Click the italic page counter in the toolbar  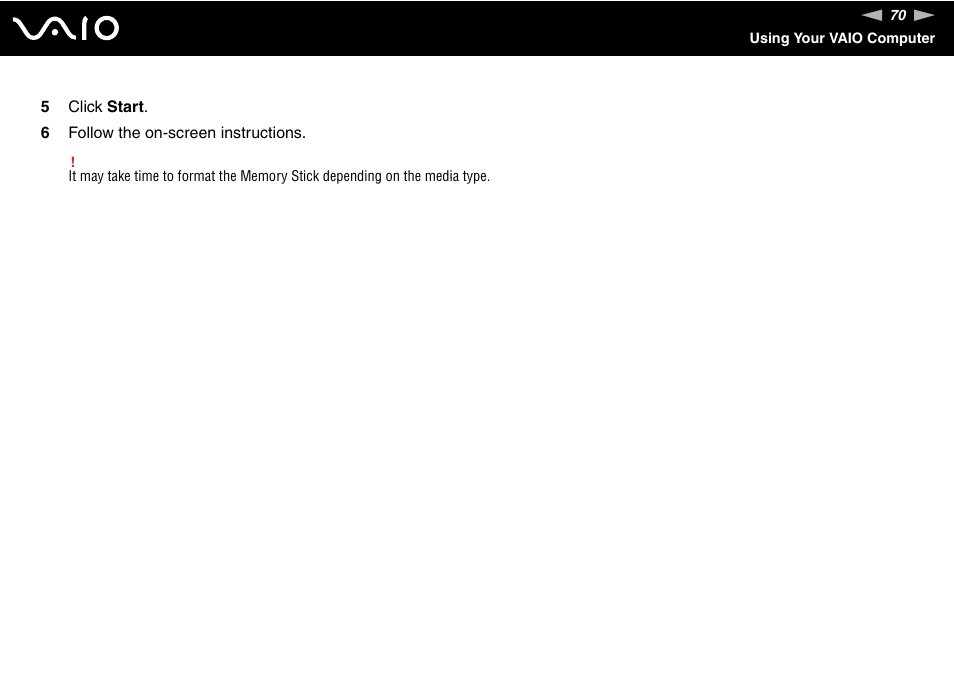[x=897, y=15]
